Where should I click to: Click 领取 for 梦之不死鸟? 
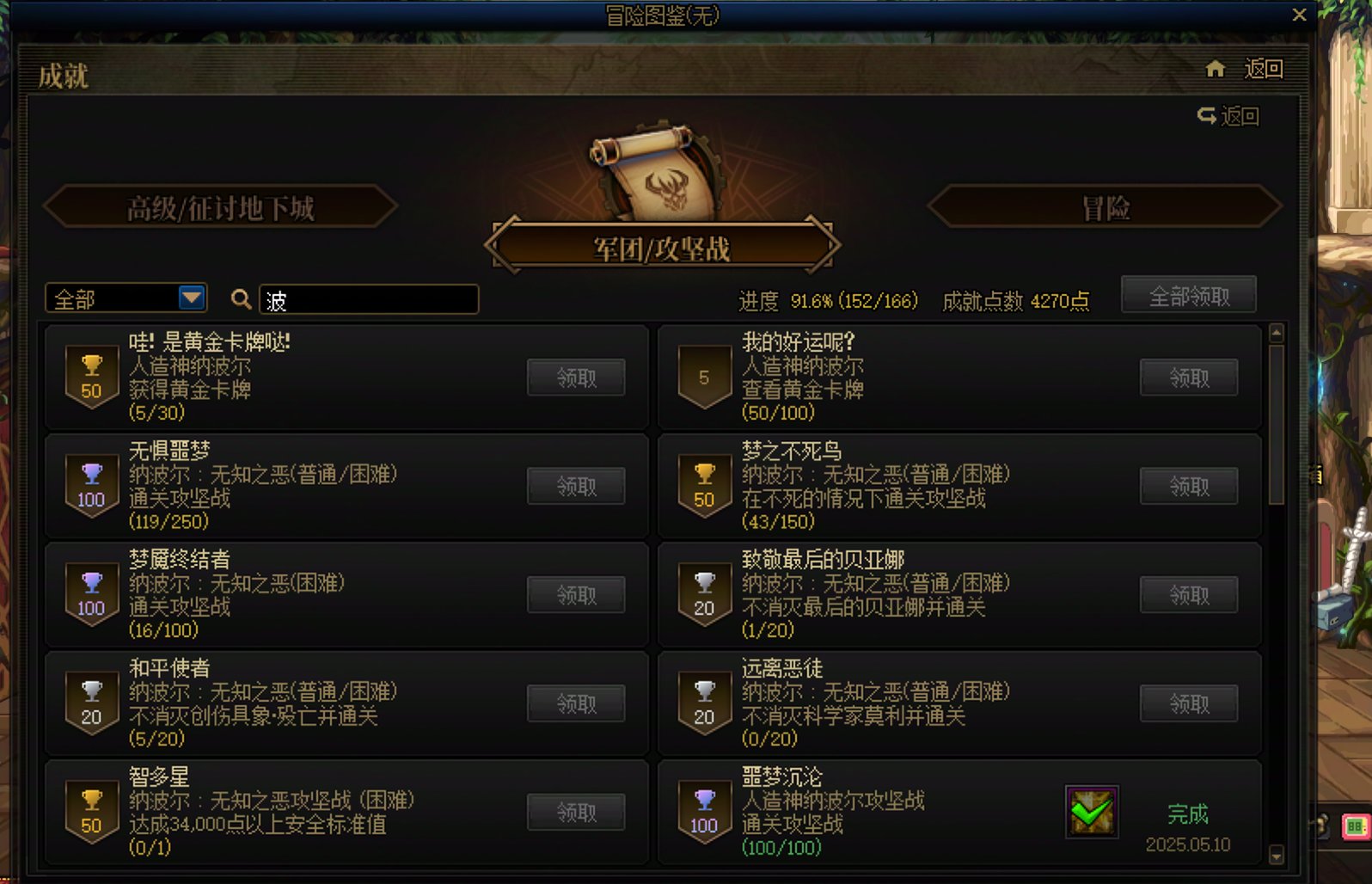[x=1189, y=487]
